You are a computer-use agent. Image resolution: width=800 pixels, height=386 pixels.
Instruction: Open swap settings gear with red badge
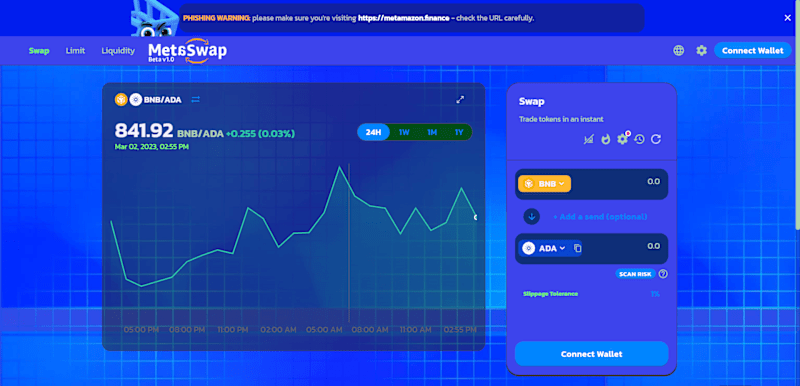(x=622, y=139)
